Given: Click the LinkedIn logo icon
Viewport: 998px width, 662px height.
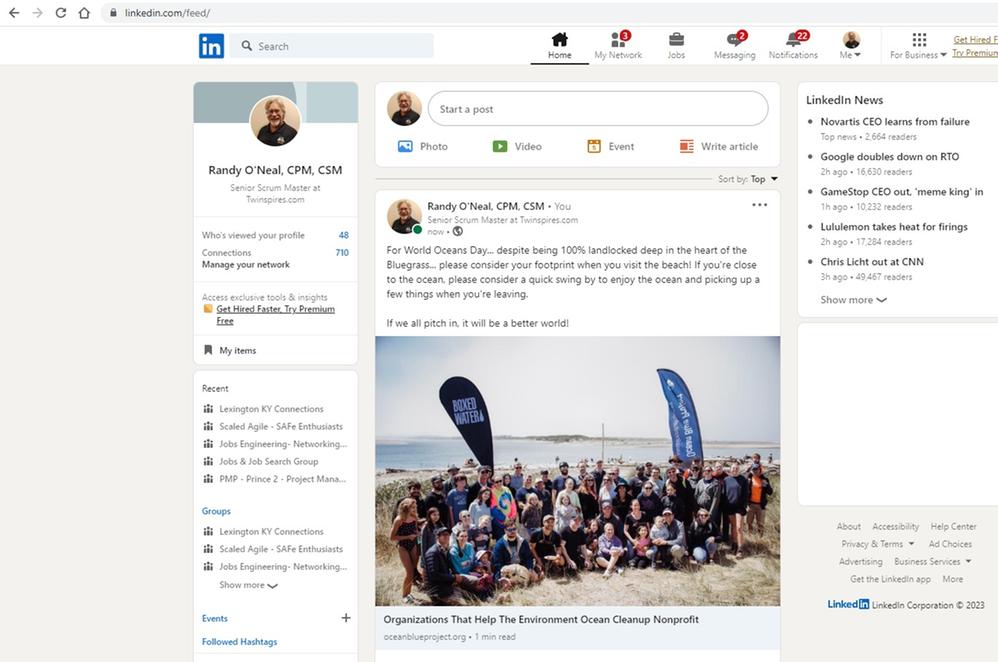Looking at the screenshot, I should point(211,46).
